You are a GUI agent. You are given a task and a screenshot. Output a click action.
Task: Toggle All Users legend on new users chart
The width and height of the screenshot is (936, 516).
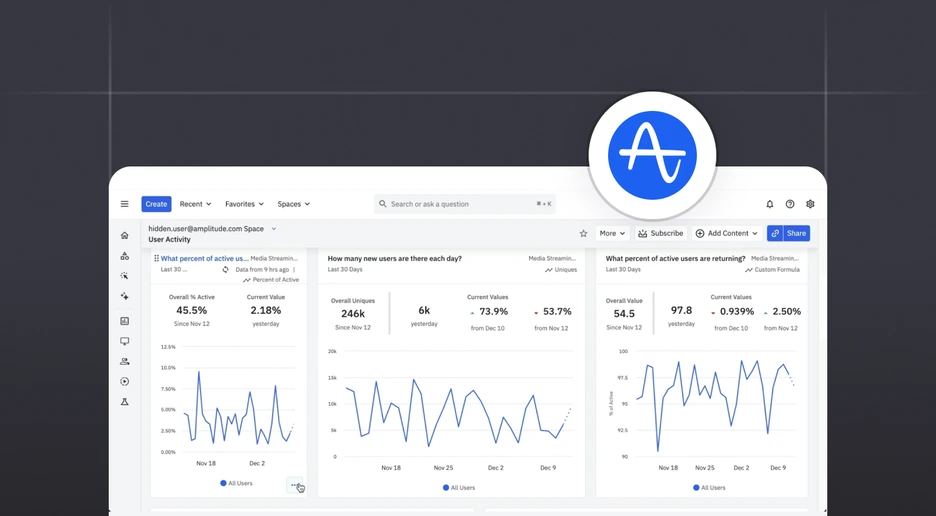[x=459, y=488]
